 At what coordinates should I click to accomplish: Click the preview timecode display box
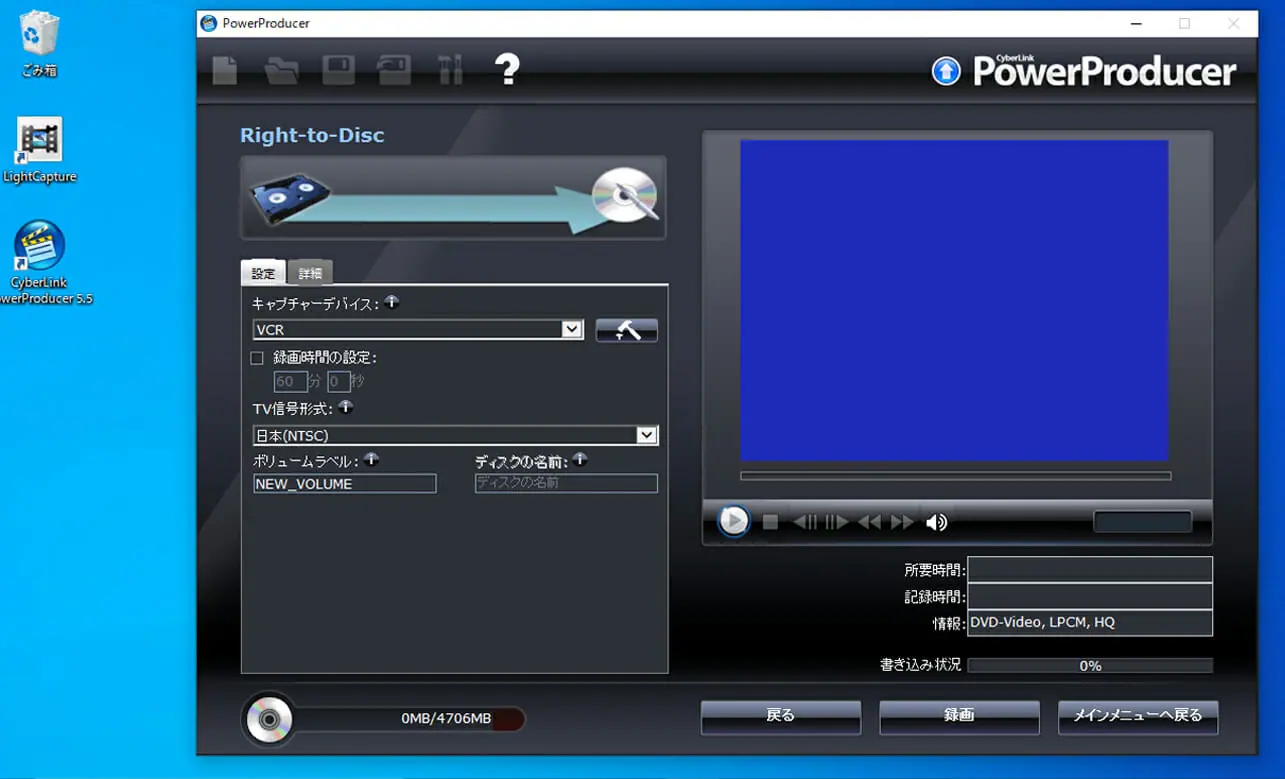tap(1143, 522)
